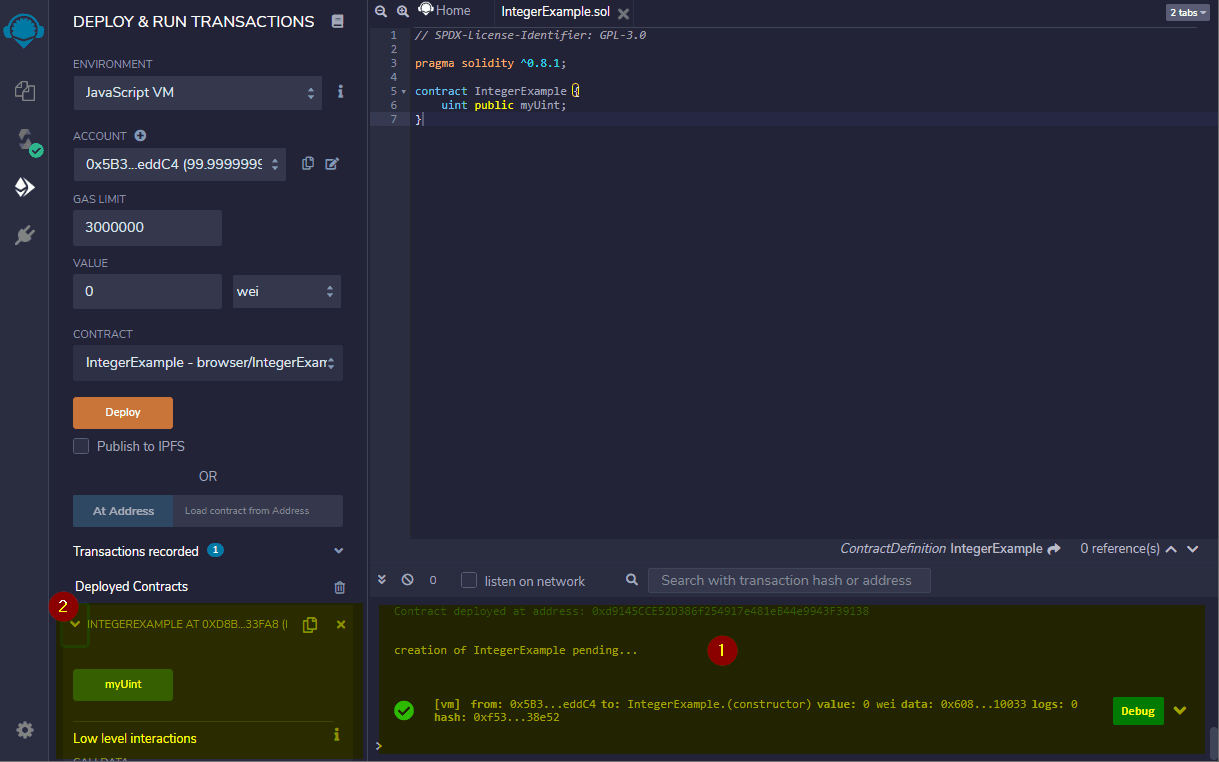Open Deploy & run transactions sidebar icon
The image size is (1219, 762).
pos(25,187)
